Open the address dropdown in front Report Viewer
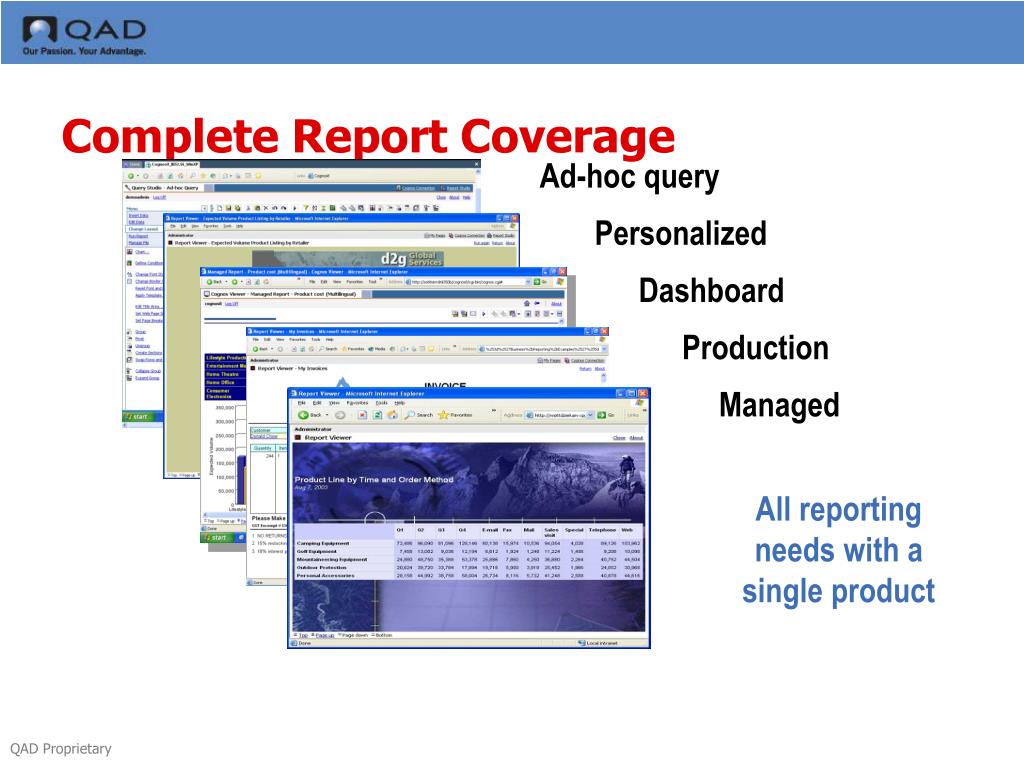This screenshot has width=1024, height=768. [x=590, y=415]
